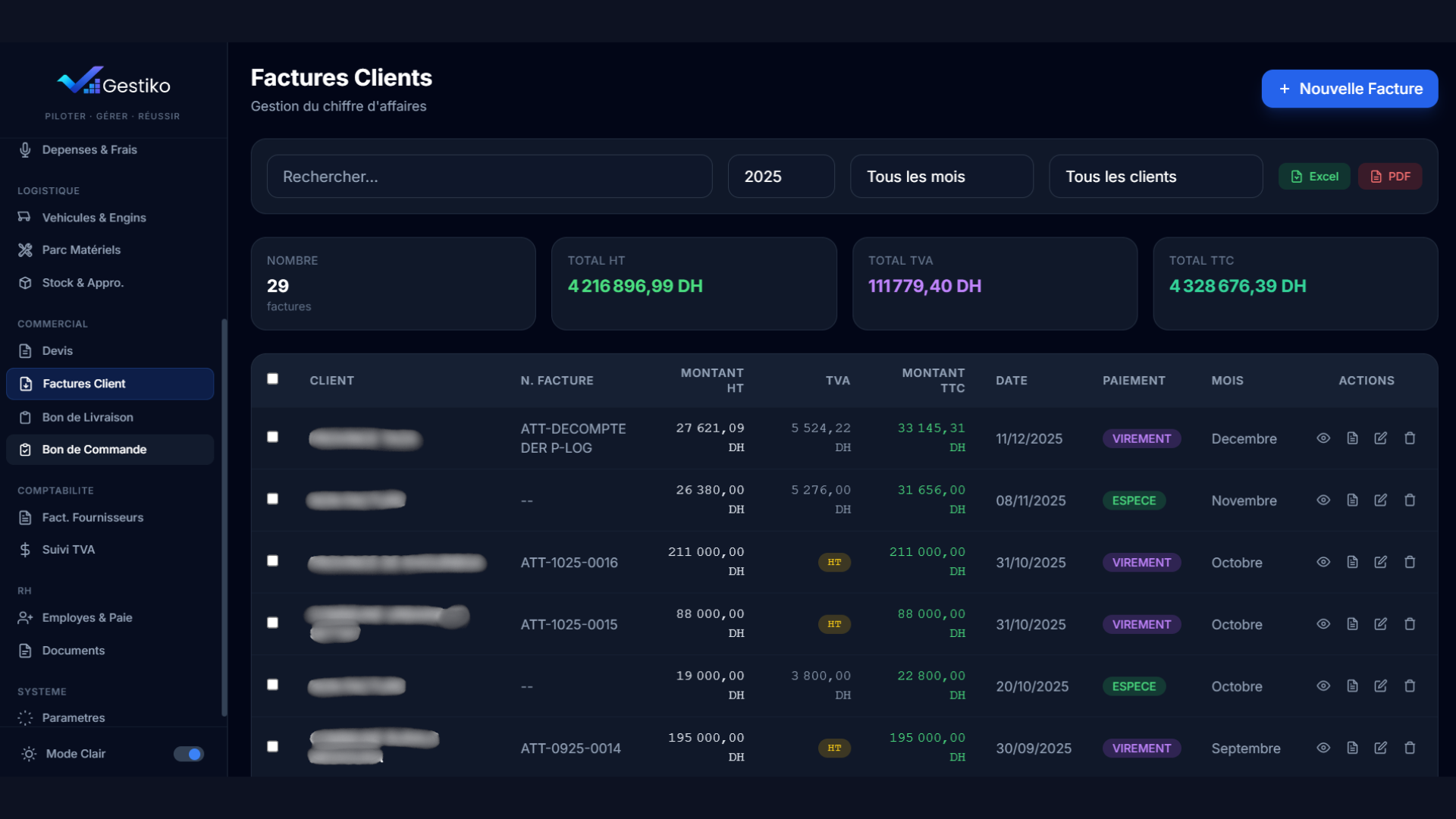The image size is (1456, 819).
Task: Export the list using the Excel button
Action: tap(1314, 176)
